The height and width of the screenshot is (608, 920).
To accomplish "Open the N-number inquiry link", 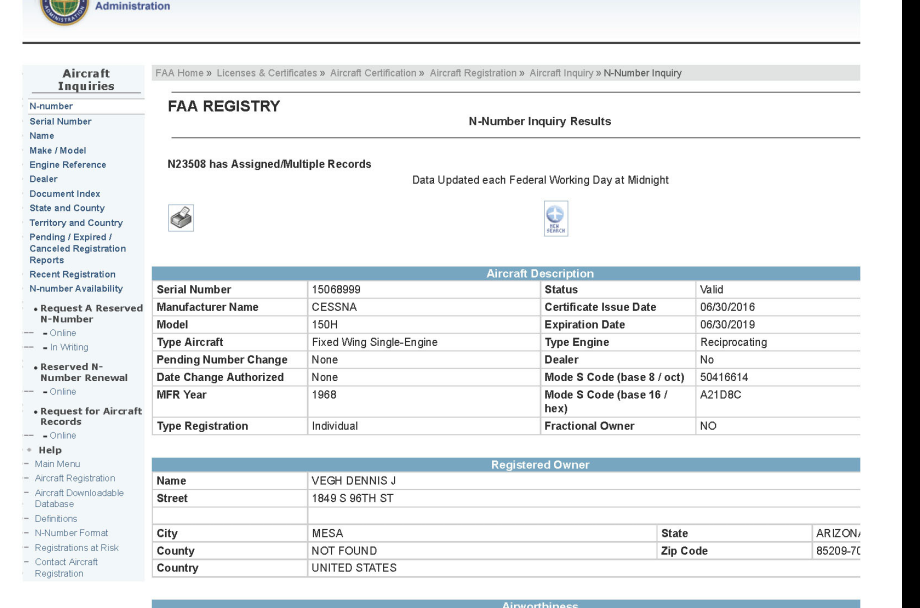I will point(51,106).
